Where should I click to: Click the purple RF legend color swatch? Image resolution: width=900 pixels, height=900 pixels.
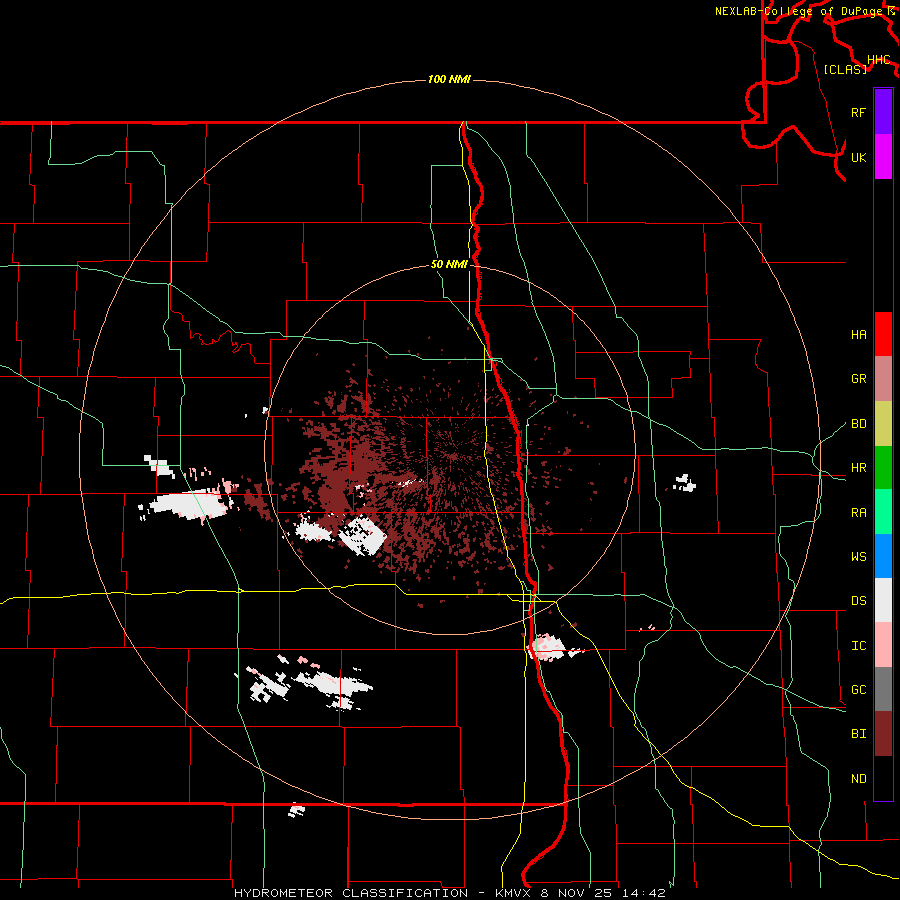click(x=883, y=112)
